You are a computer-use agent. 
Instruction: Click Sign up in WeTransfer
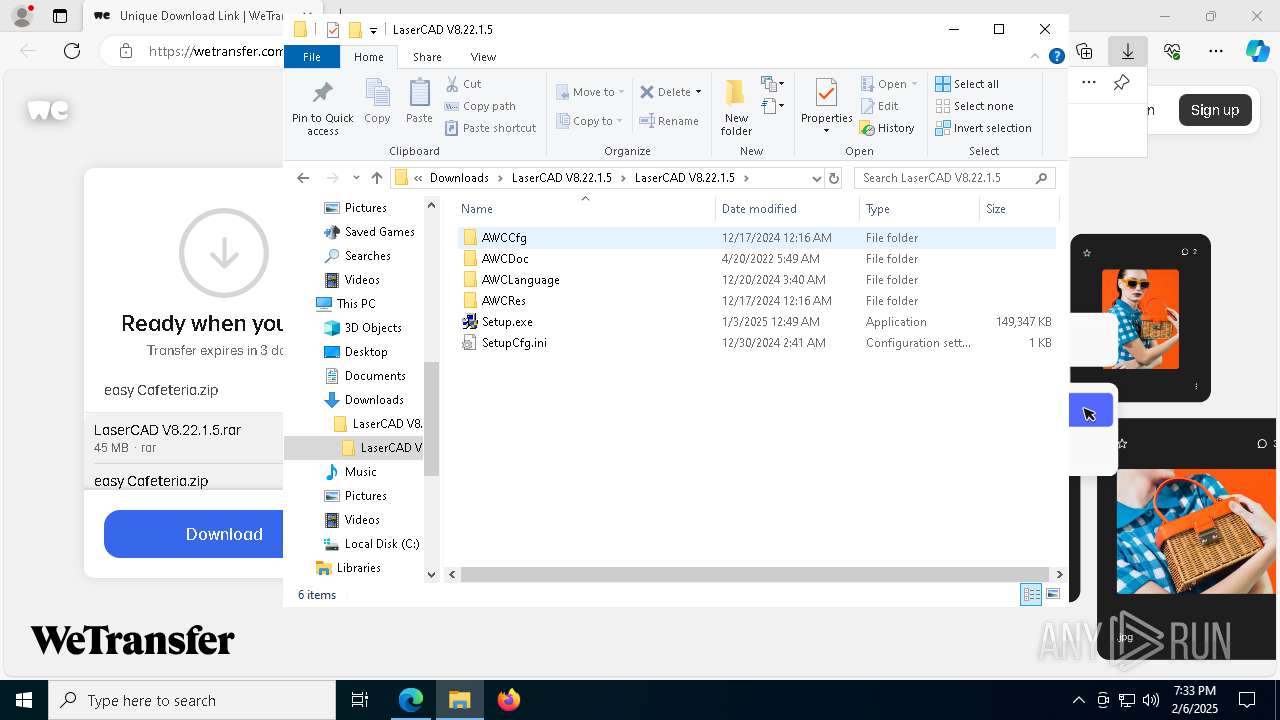(x=1215, y=110)
